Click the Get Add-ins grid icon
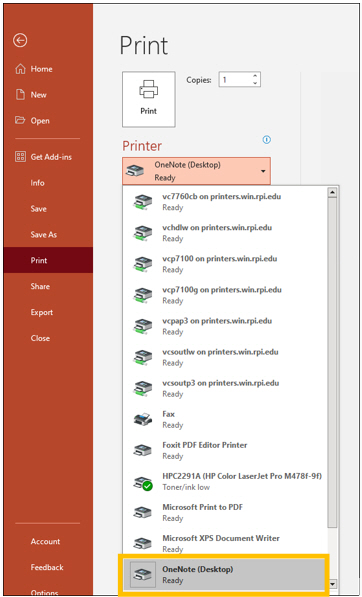The image size is (362, 597). pos(20,157)
